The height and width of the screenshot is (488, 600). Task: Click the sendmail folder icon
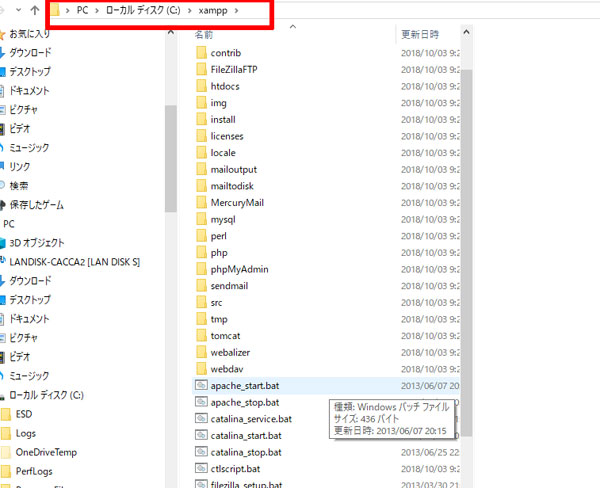[x=201, y=286]
